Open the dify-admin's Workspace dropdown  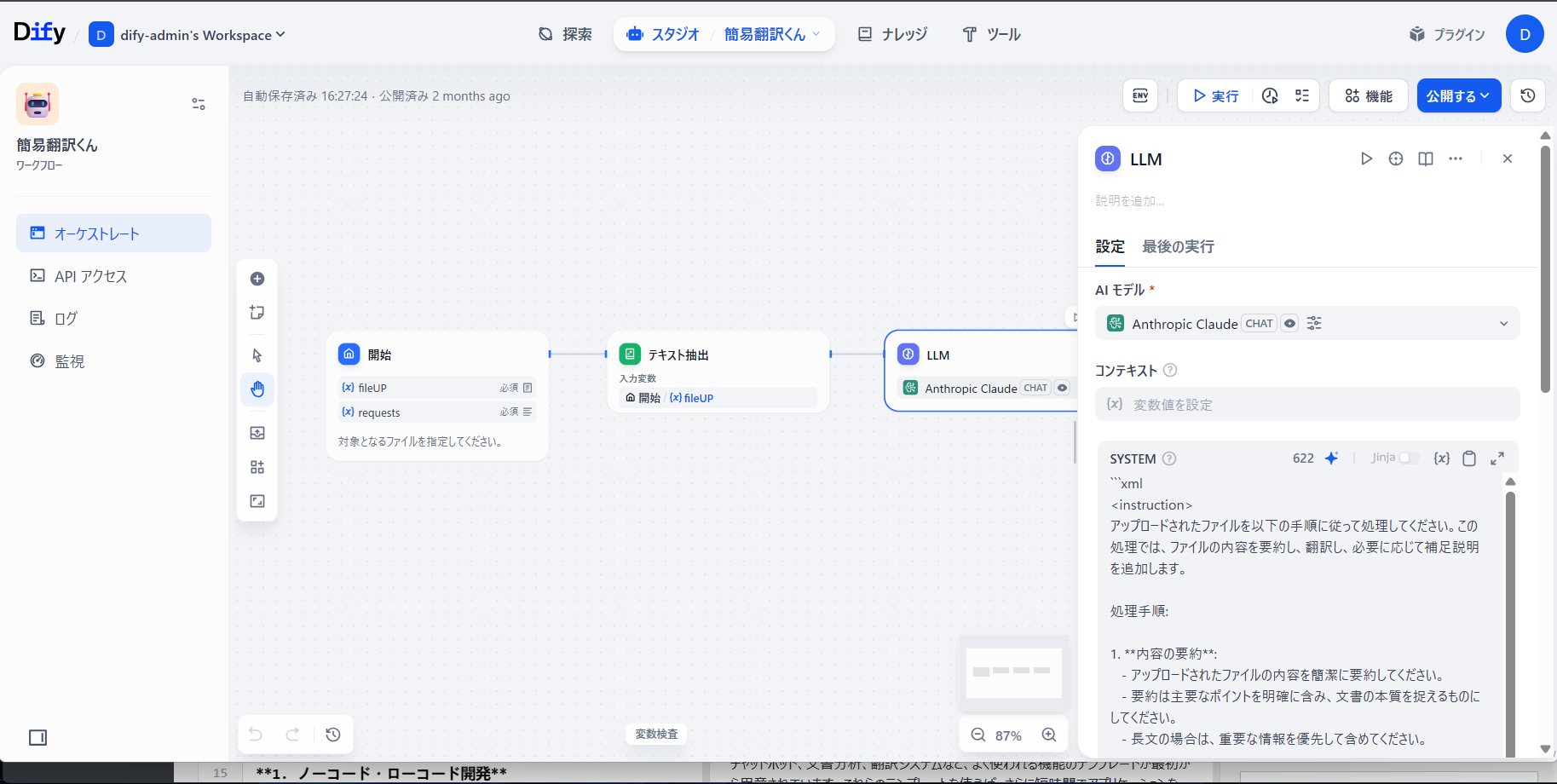tap(187, 35)
